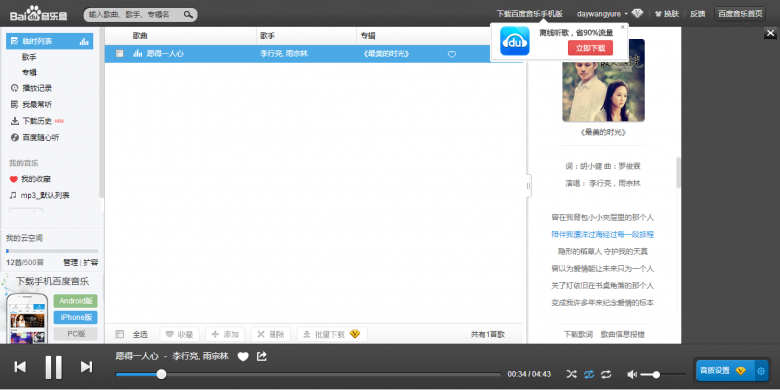This screenshot has width=780, height=390.
Task: Click the 收藏 button in the bottom toolbar
Action: [179, 334]
